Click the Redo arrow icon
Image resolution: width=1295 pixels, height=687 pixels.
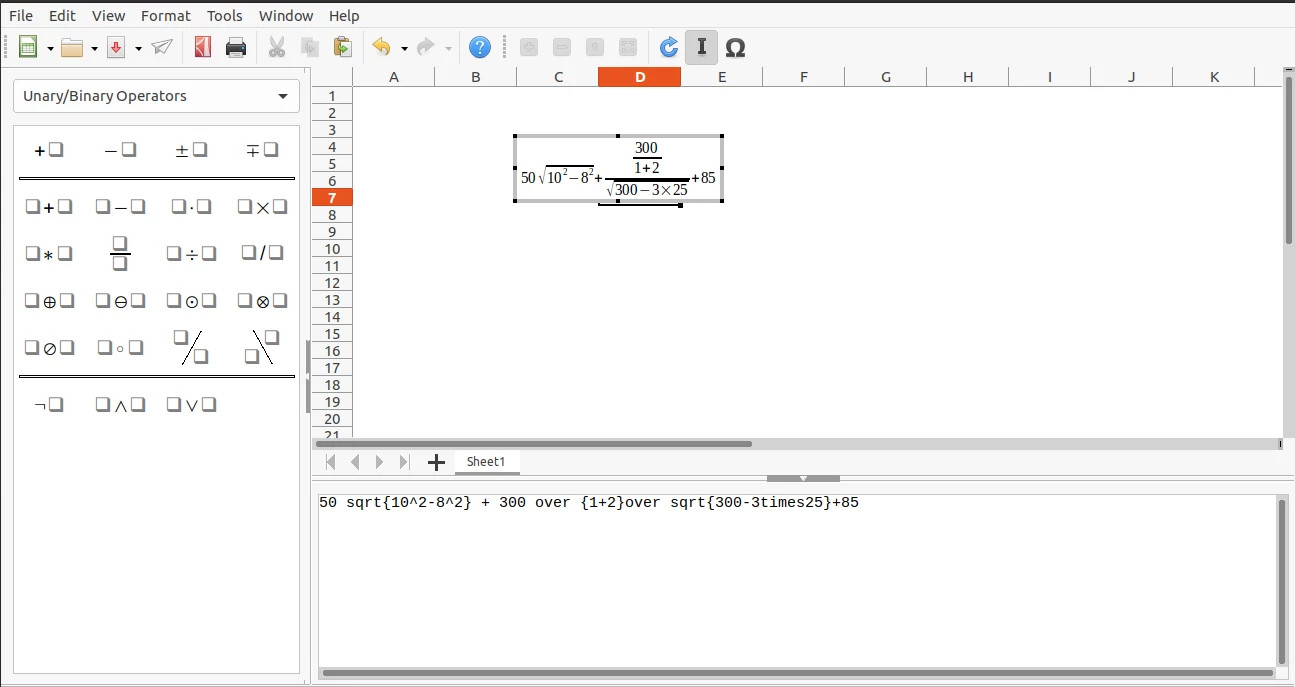tap(425, 47)
